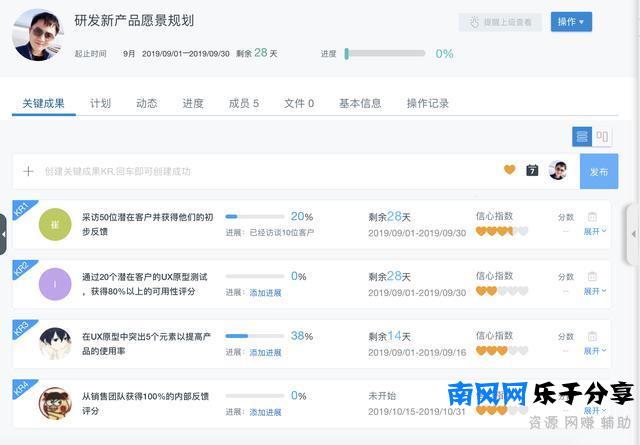Click the assignee avatar in create bar
640x445 pixels.
[x=558, y=170]
